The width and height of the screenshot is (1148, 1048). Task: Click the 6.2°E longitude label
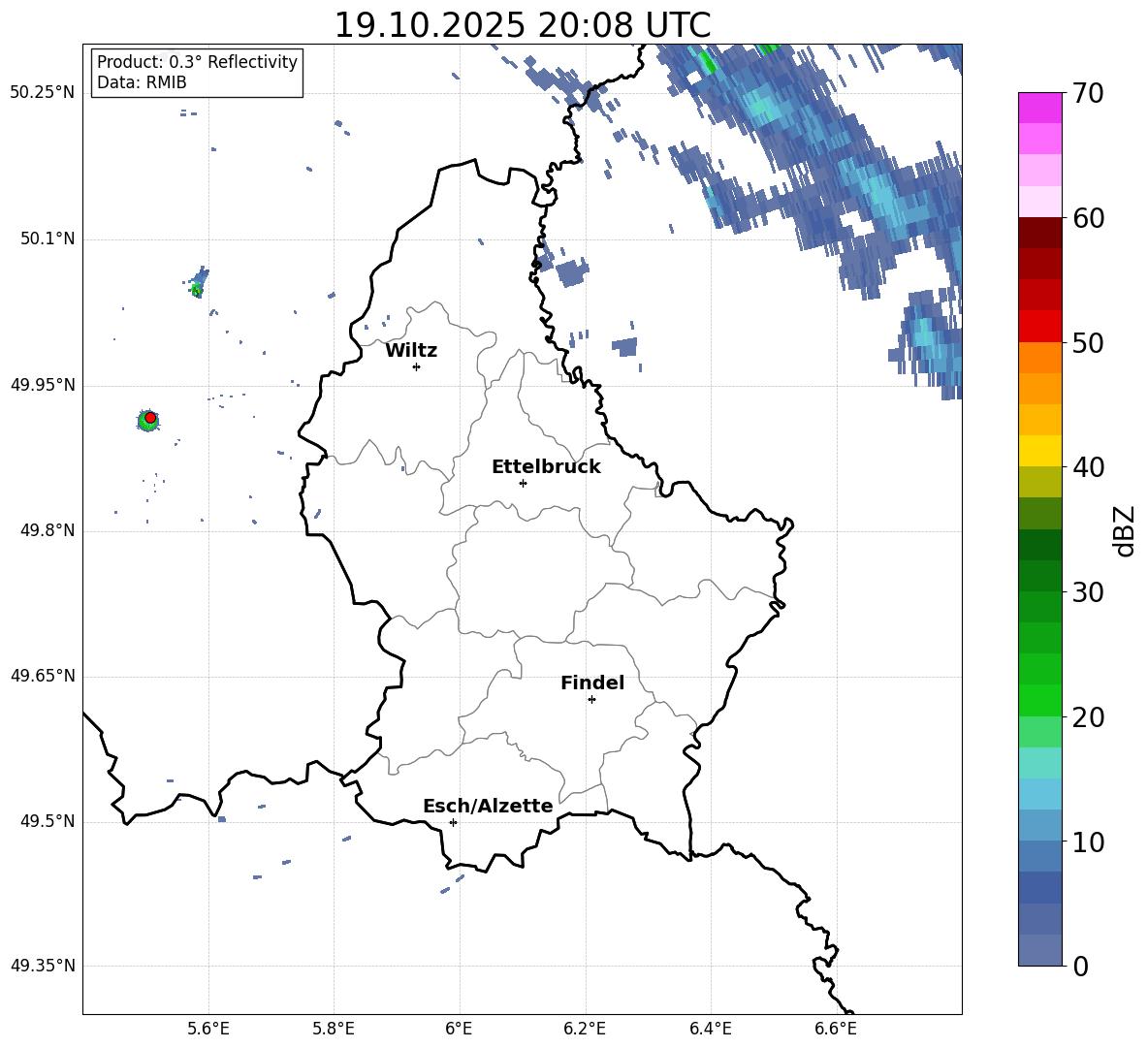click(585, 1030)
